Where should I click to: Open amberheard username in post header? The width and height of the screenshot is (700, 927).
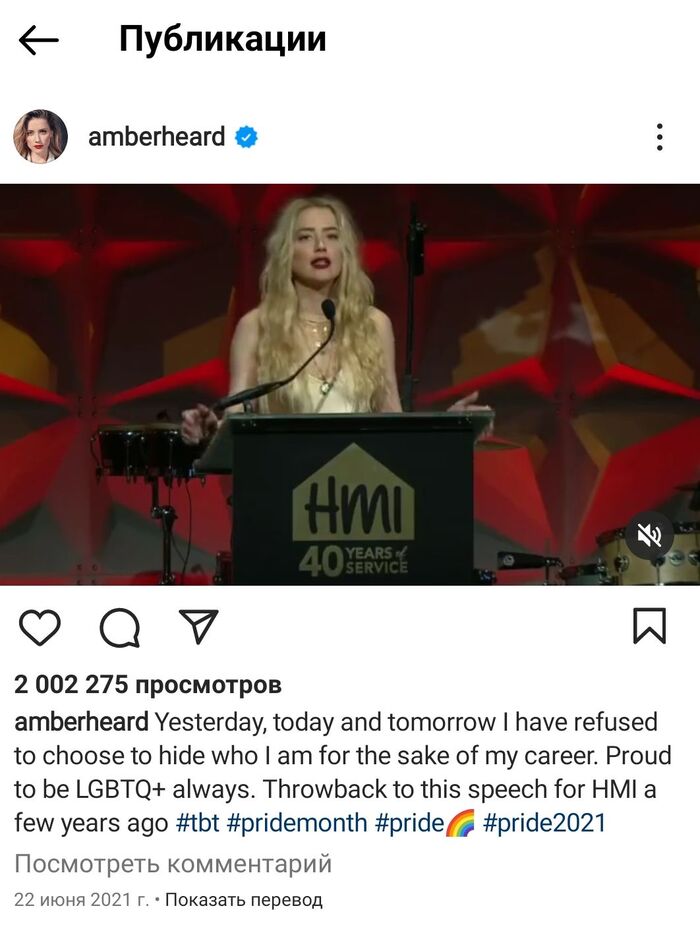coord(157,137)
